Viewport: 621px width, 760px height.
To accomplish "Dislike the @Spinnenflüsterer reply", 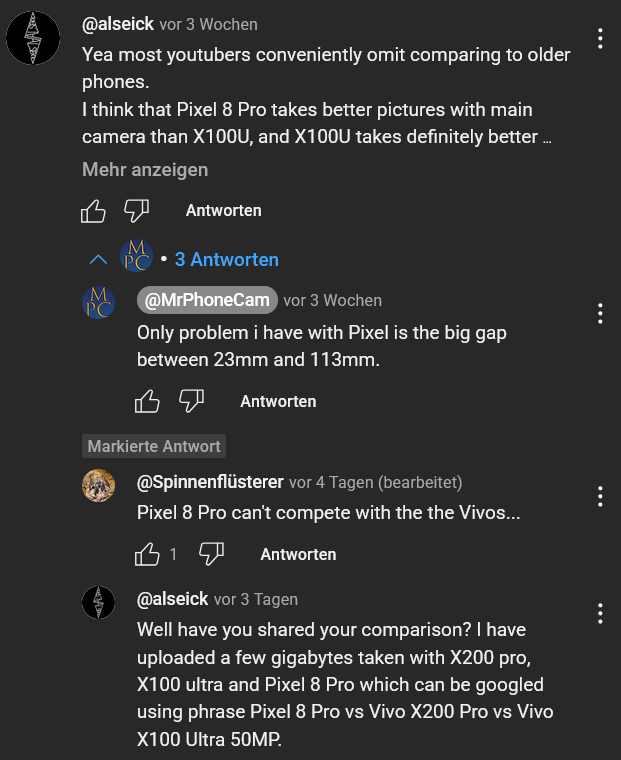I will coord(211,554).
